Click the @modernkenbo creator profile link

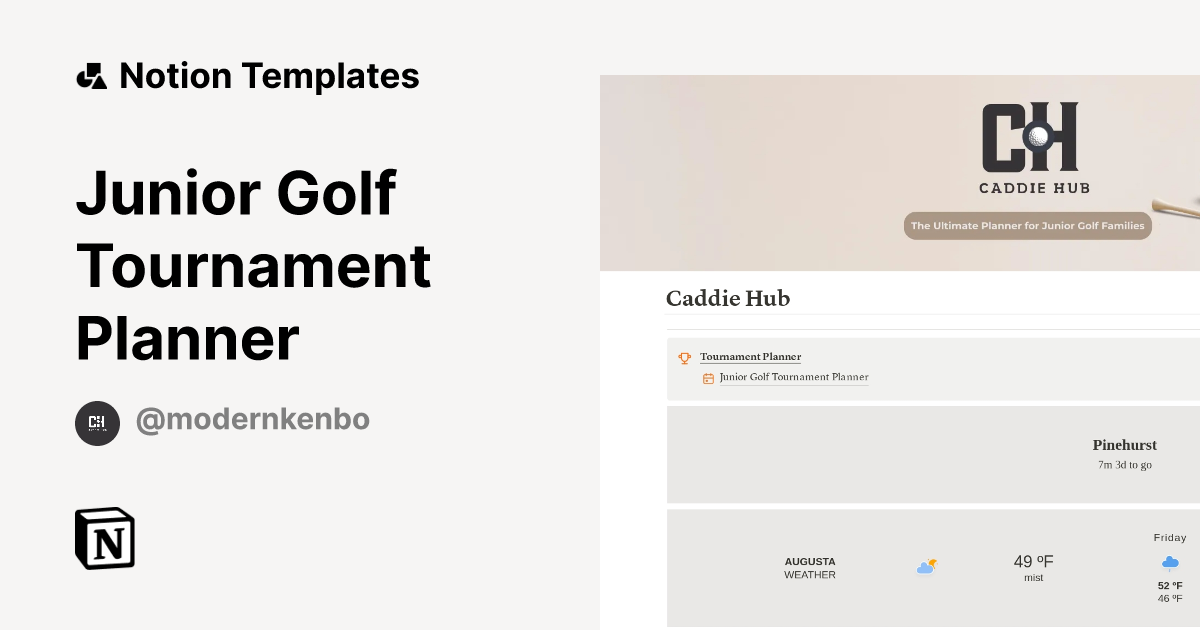click(x=252, y=420)
